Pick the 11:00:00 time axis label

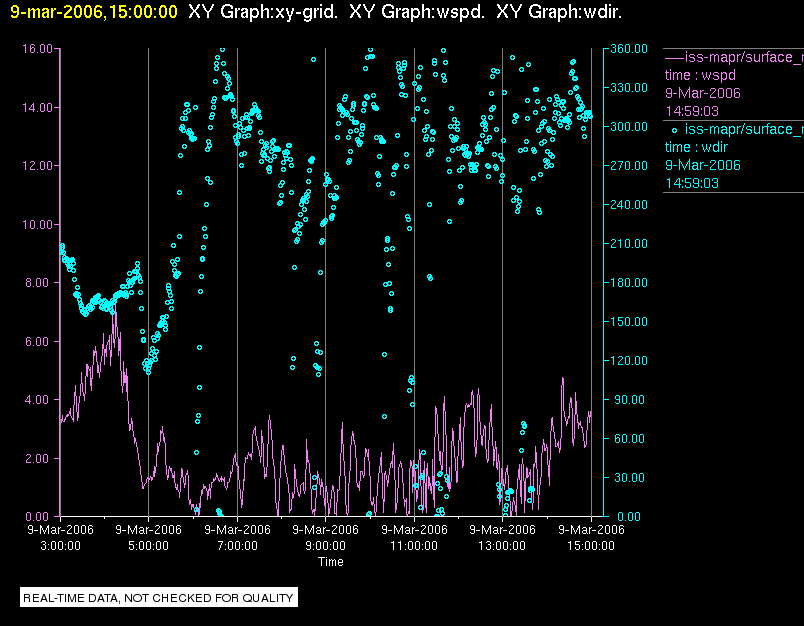pyautogui.click(x=414, y=546)
